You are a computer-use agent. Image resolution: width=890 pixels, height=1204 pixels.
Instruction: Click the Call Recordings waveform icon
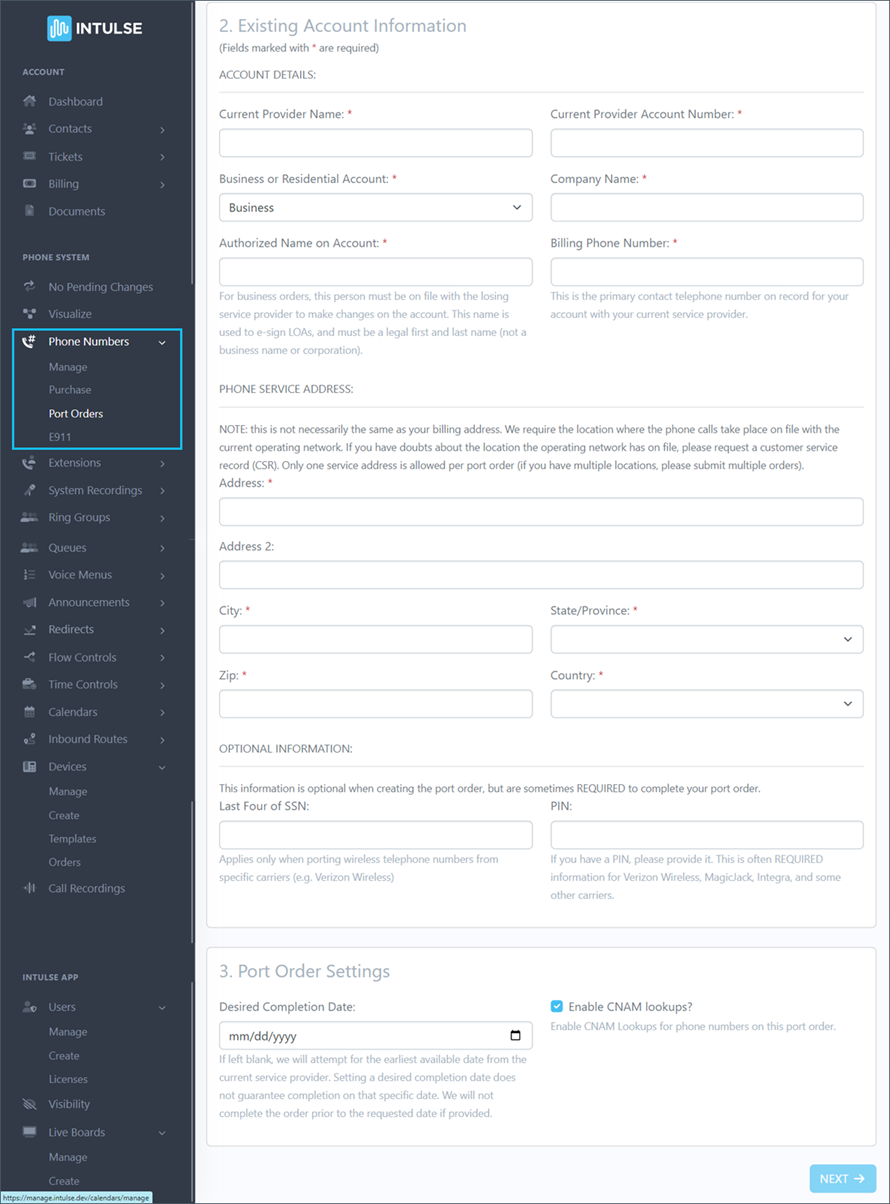pos(29,888)
